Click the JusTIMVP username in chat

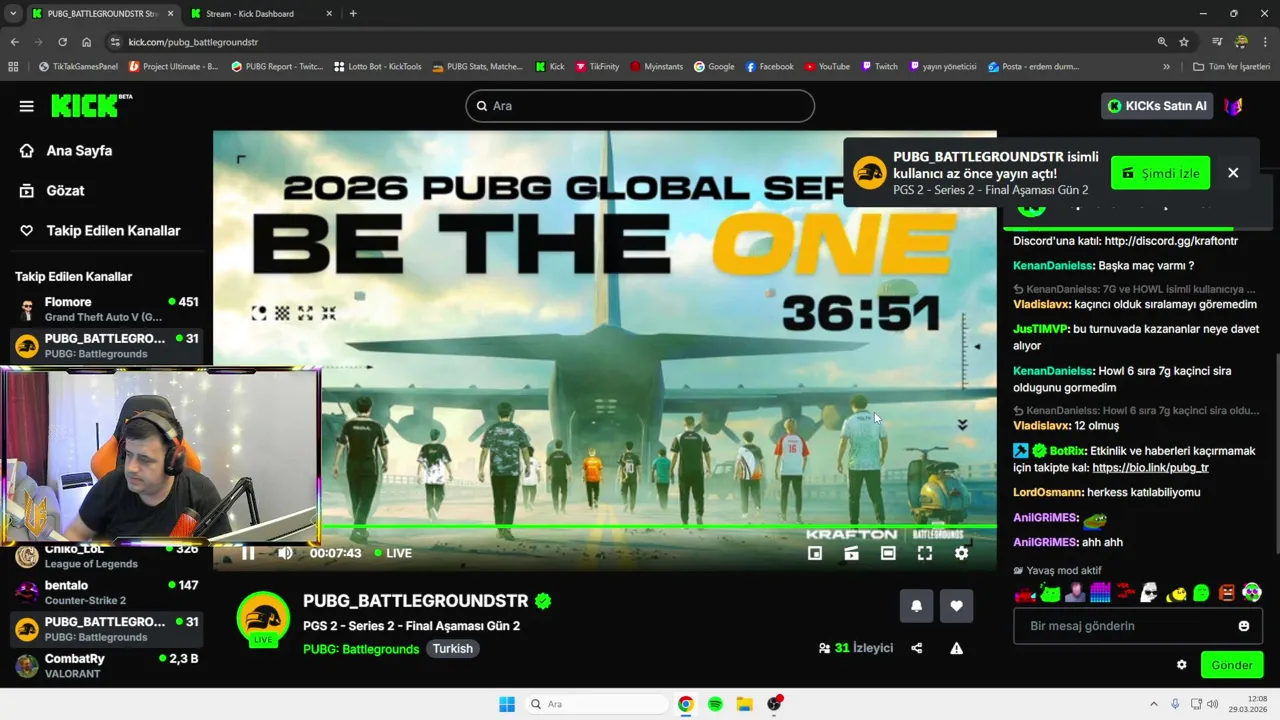pyautogui.click(x=1040, y=329)
